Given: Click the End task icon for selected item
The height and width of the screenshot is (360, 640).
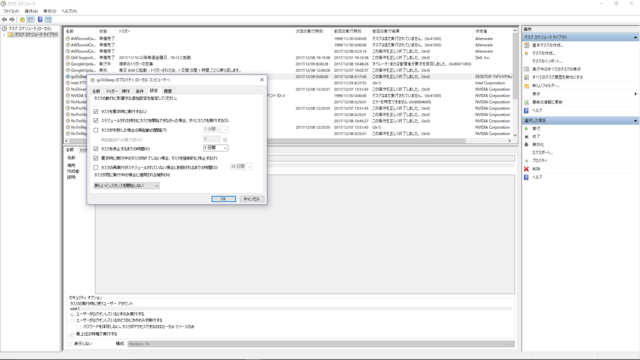Looking at the screenshot, I should [x=527, y=137].
